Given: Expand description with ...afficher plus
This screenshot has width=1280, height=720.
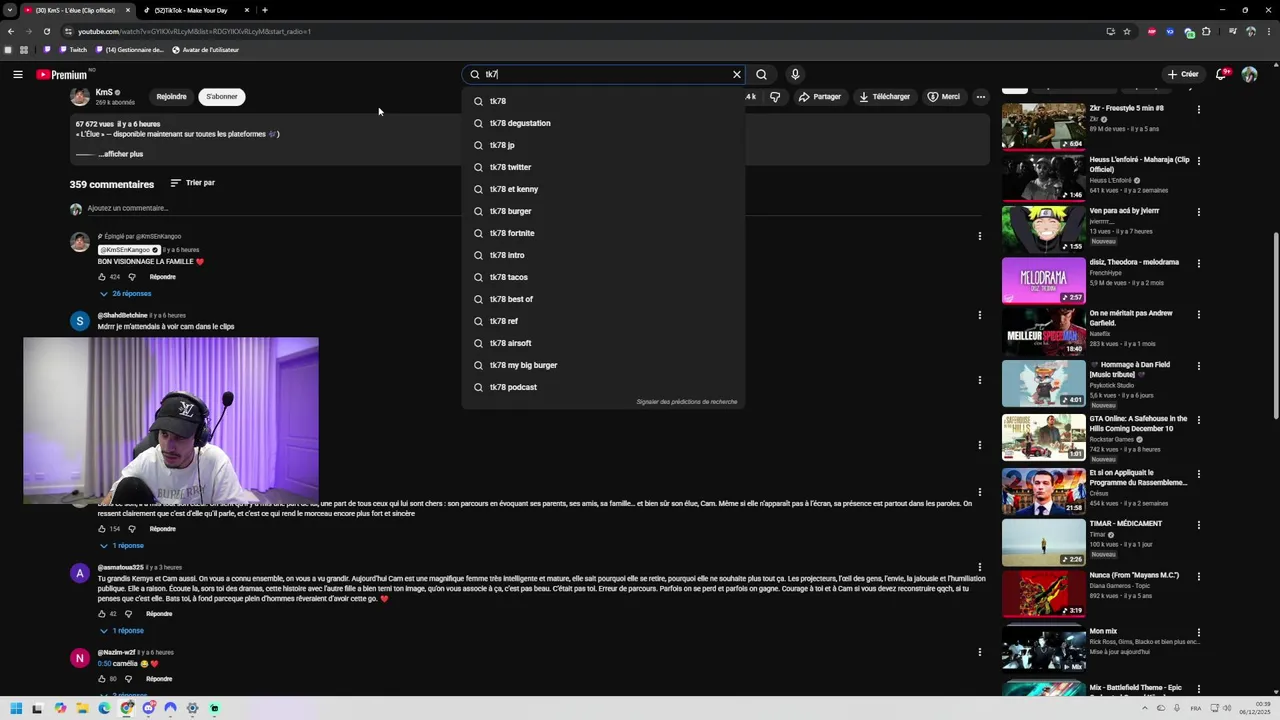Looking at the screenshot, I should (x=120, y=154).
